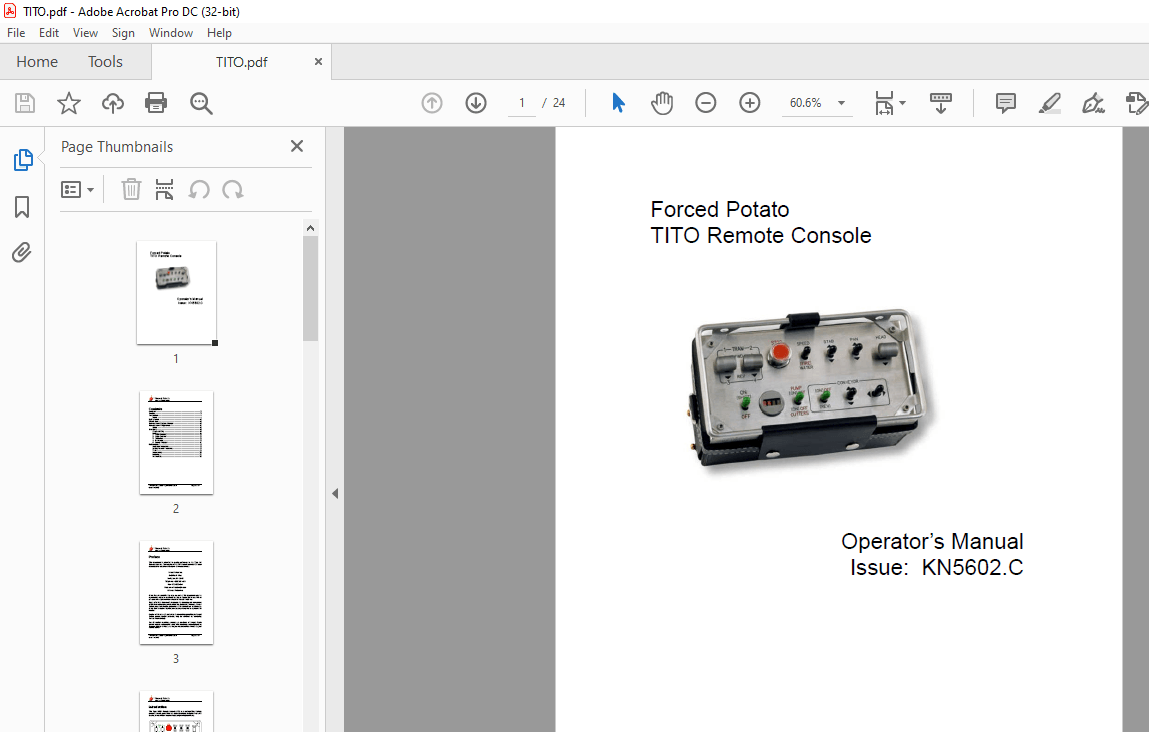Select the Highlight text tool
1149x732 pixels.
point(1049,102)
